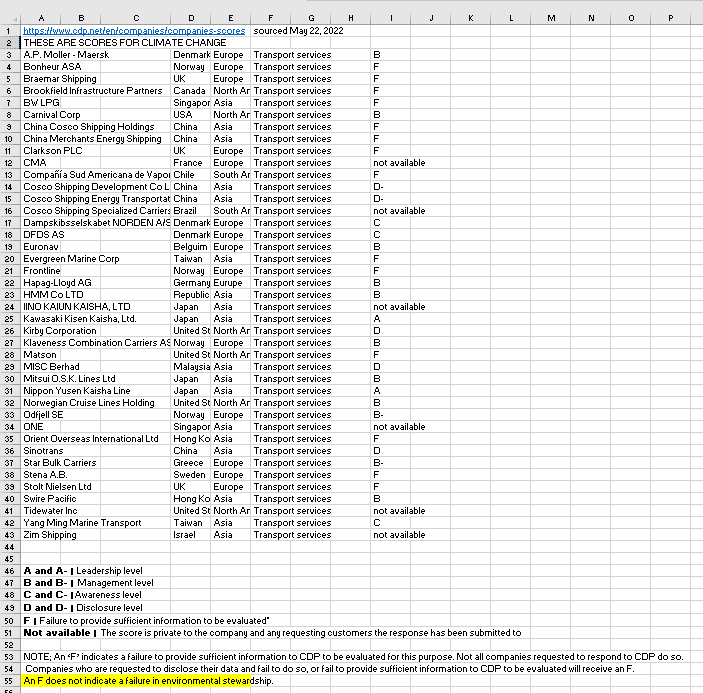Click the Evergreen Marine Corp cell

click(71, 259)
